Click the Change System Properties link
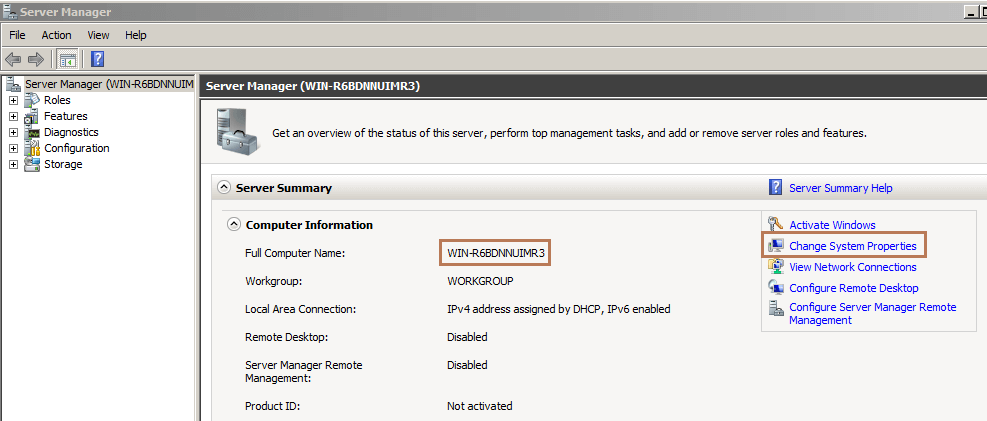Viewport: 987px width, 421px height. click(x=852, y=246)
